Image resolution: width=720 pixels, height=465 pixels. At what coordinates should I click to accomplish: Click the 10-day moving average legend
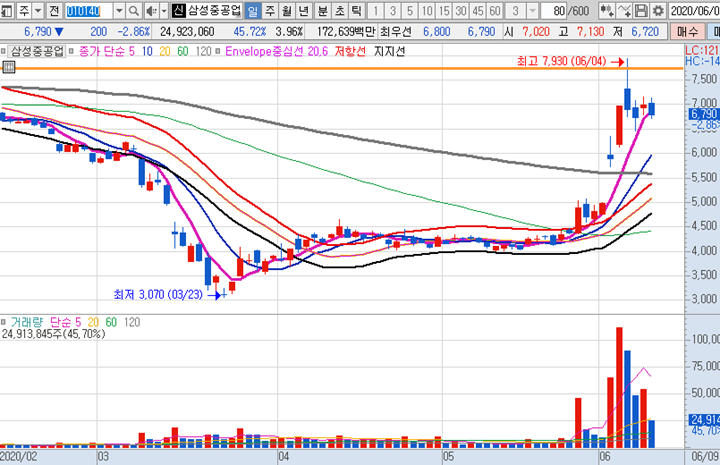[147, 51]
